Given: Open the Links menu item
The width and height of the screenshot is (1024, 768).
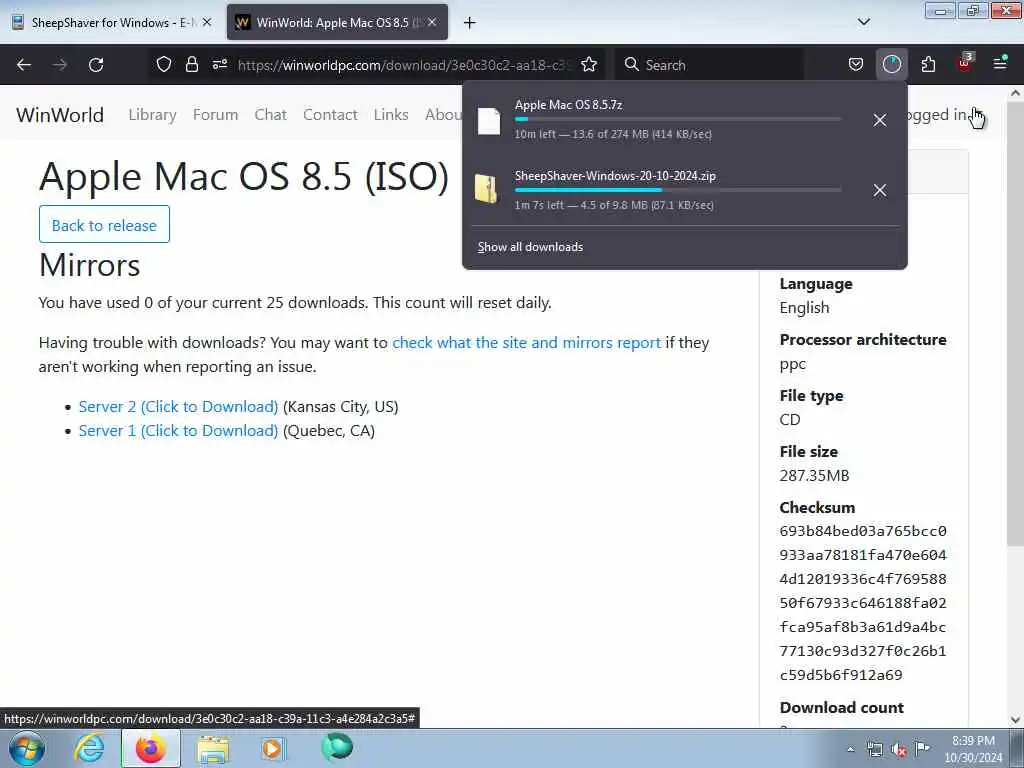Looking at the screenshot, I should pyautogui.click(x=391, y=115).
